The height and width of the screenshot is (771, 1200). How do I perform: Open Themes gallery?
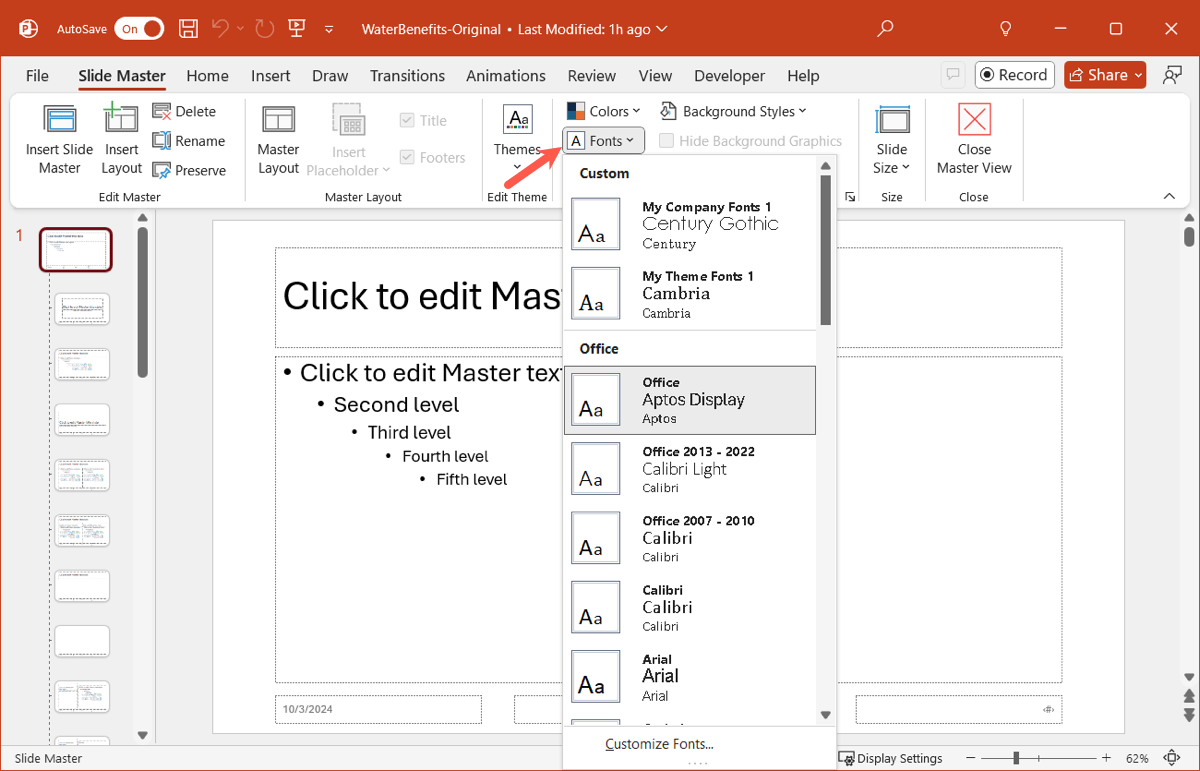coord(517,139)
